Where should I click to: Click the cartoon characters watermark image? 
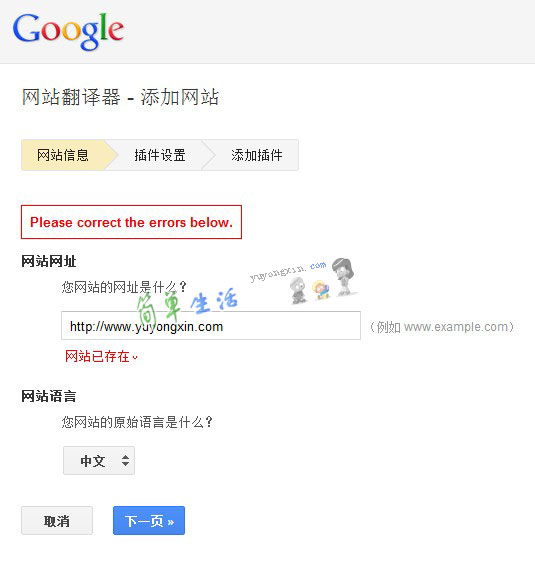tap(323, 282)
